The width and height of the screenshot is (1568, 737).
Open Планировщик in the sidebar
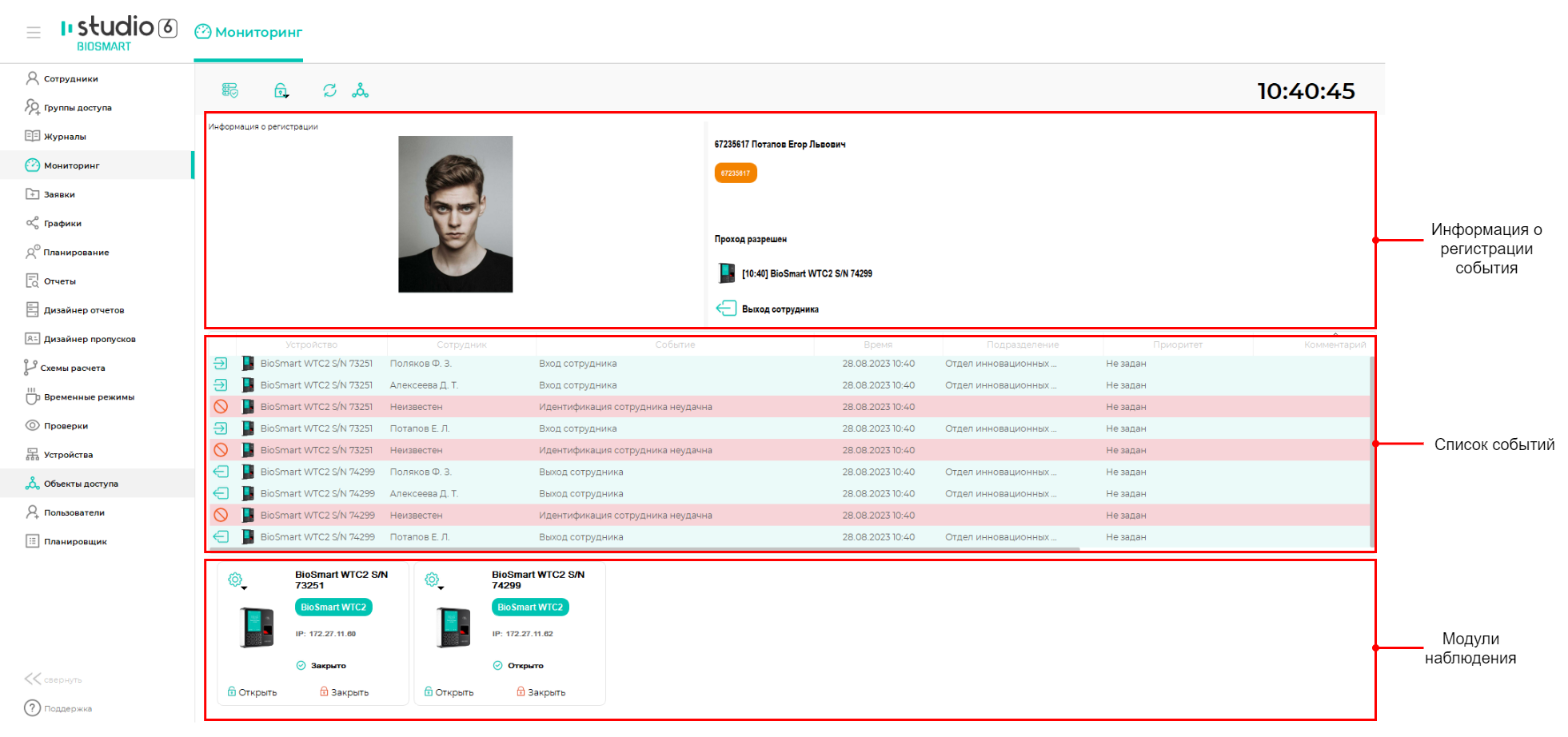[x=97, y=541]
